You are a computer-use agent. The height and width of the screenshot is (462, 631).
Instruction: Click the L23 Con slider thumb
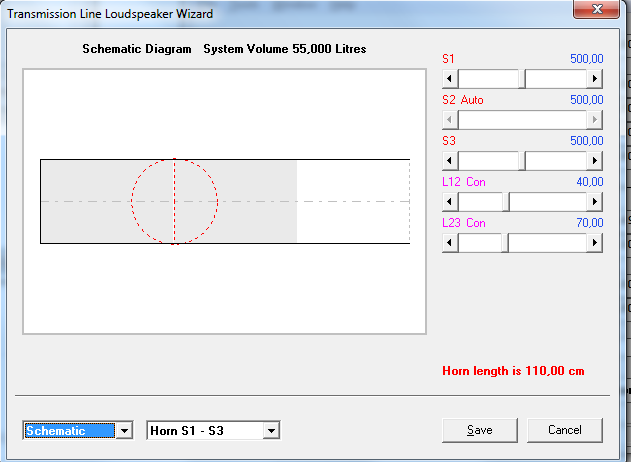[505, 243]
